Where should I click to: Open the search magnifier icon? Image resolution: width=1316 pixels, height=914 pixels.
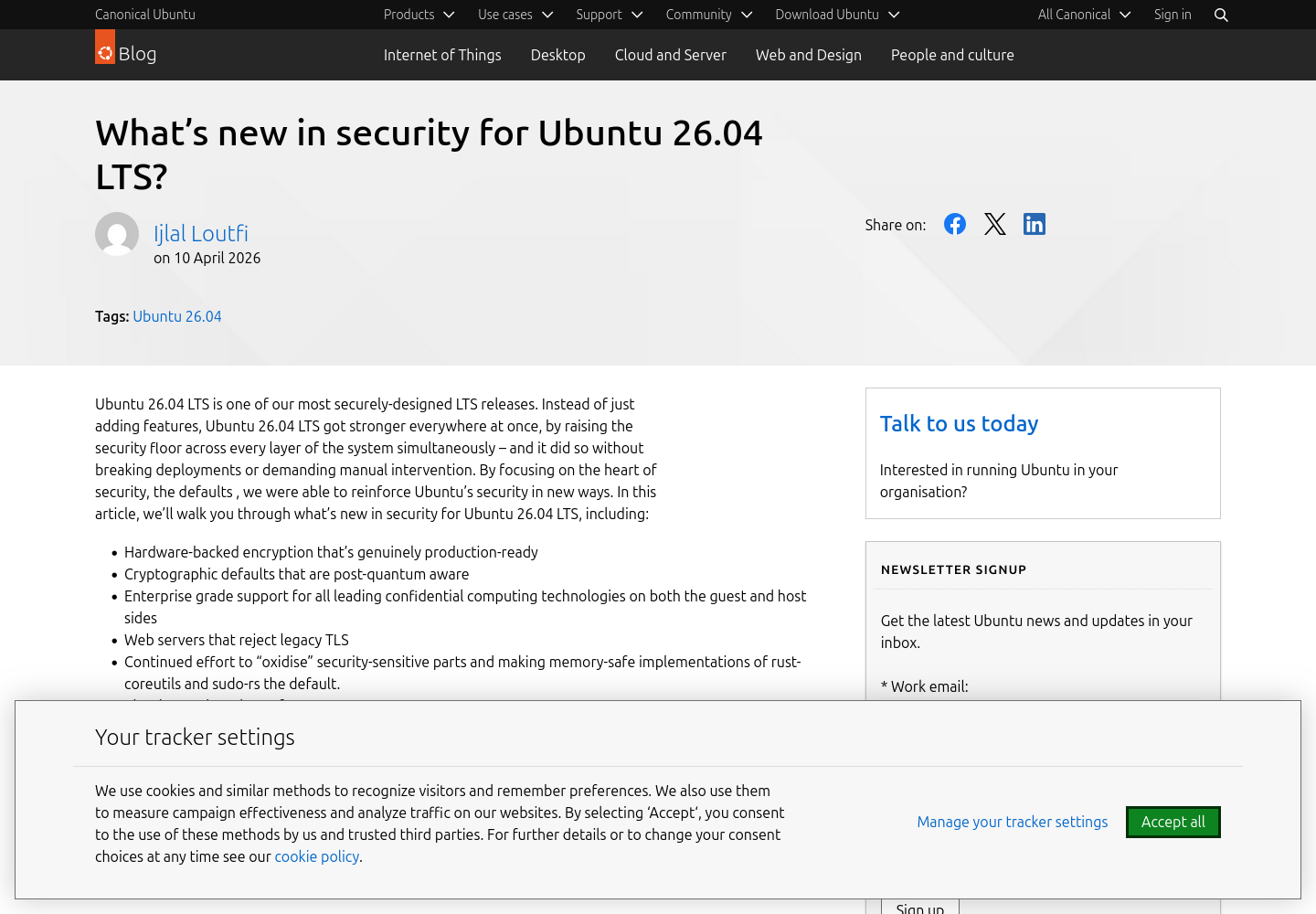point(1221,15)
